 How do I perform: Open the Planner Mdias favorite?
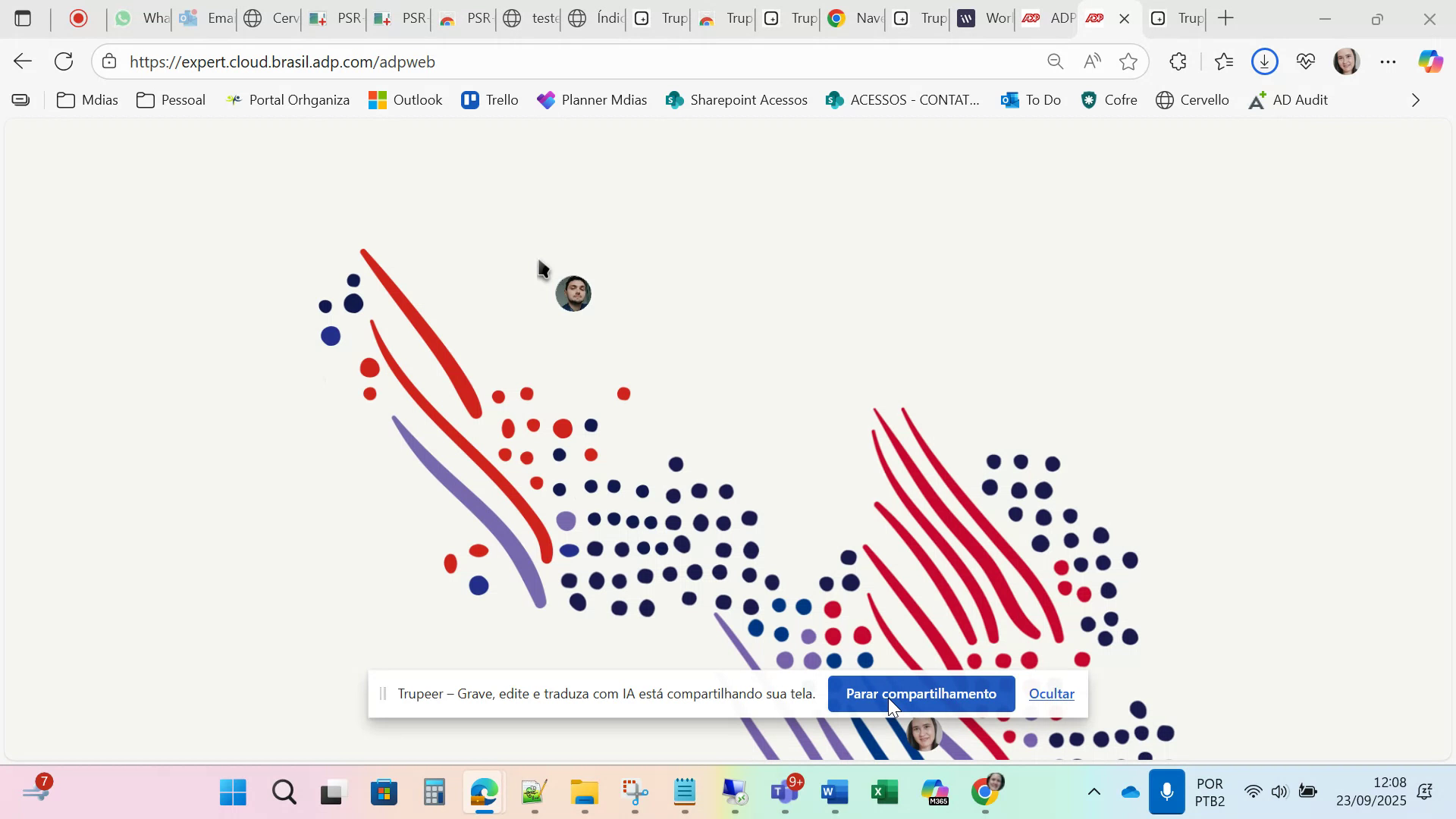pos(592,99)
